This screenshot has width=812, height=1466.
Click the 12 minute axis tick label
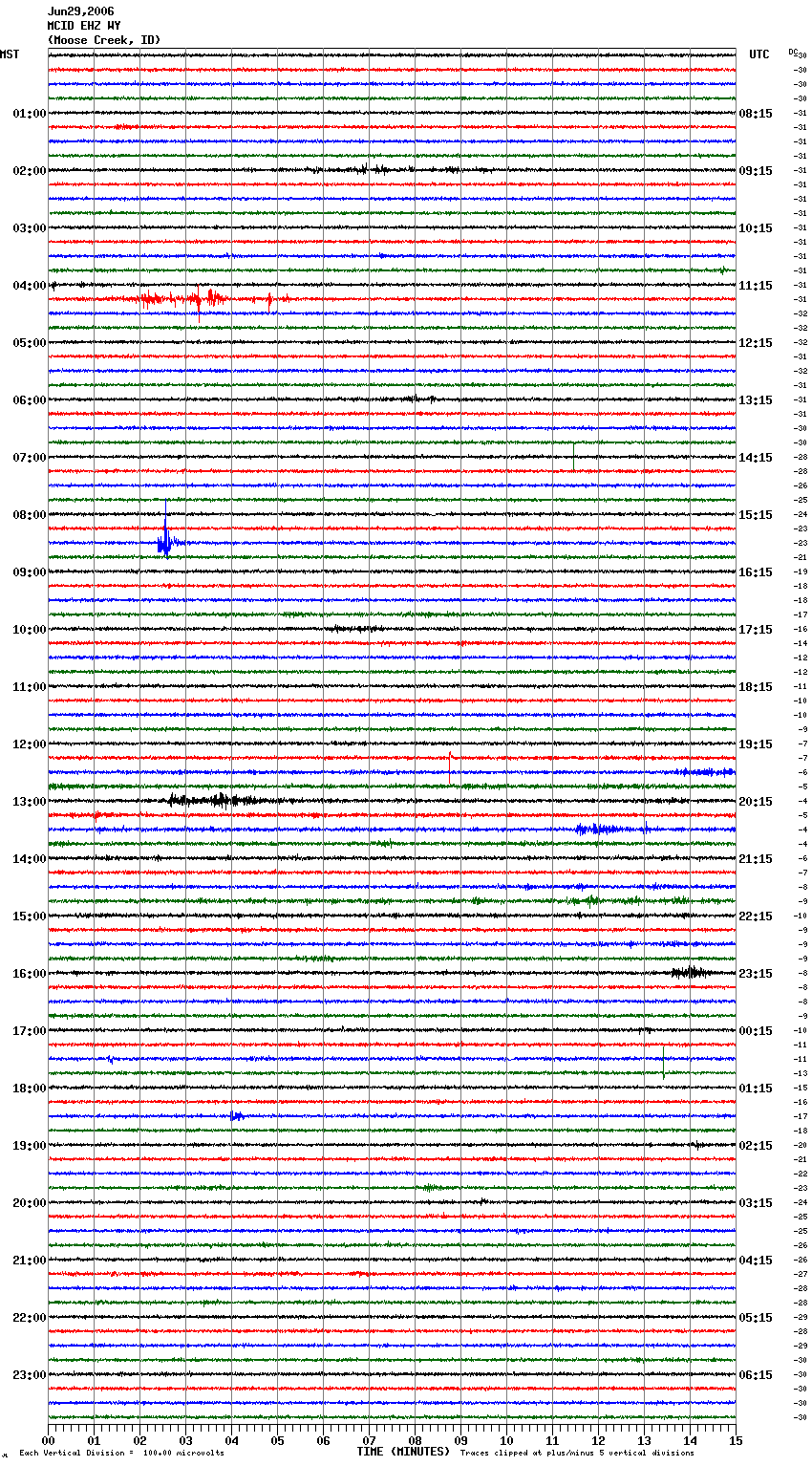598,1440
